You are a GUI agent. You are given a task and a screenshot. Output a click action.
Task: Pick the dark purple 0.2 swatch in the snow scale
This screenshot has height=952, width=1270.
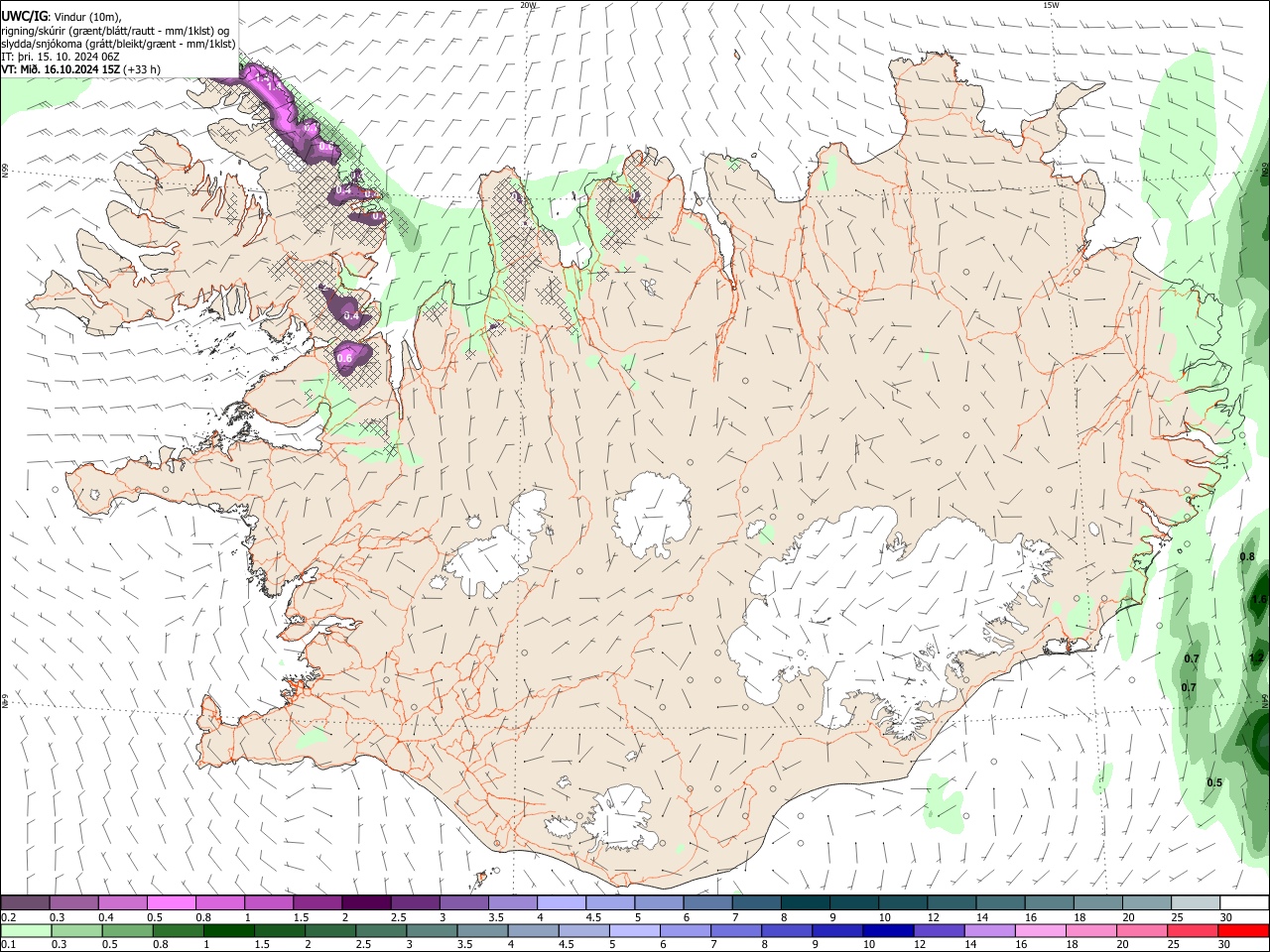pyautogui.click(x=25, y=902)
